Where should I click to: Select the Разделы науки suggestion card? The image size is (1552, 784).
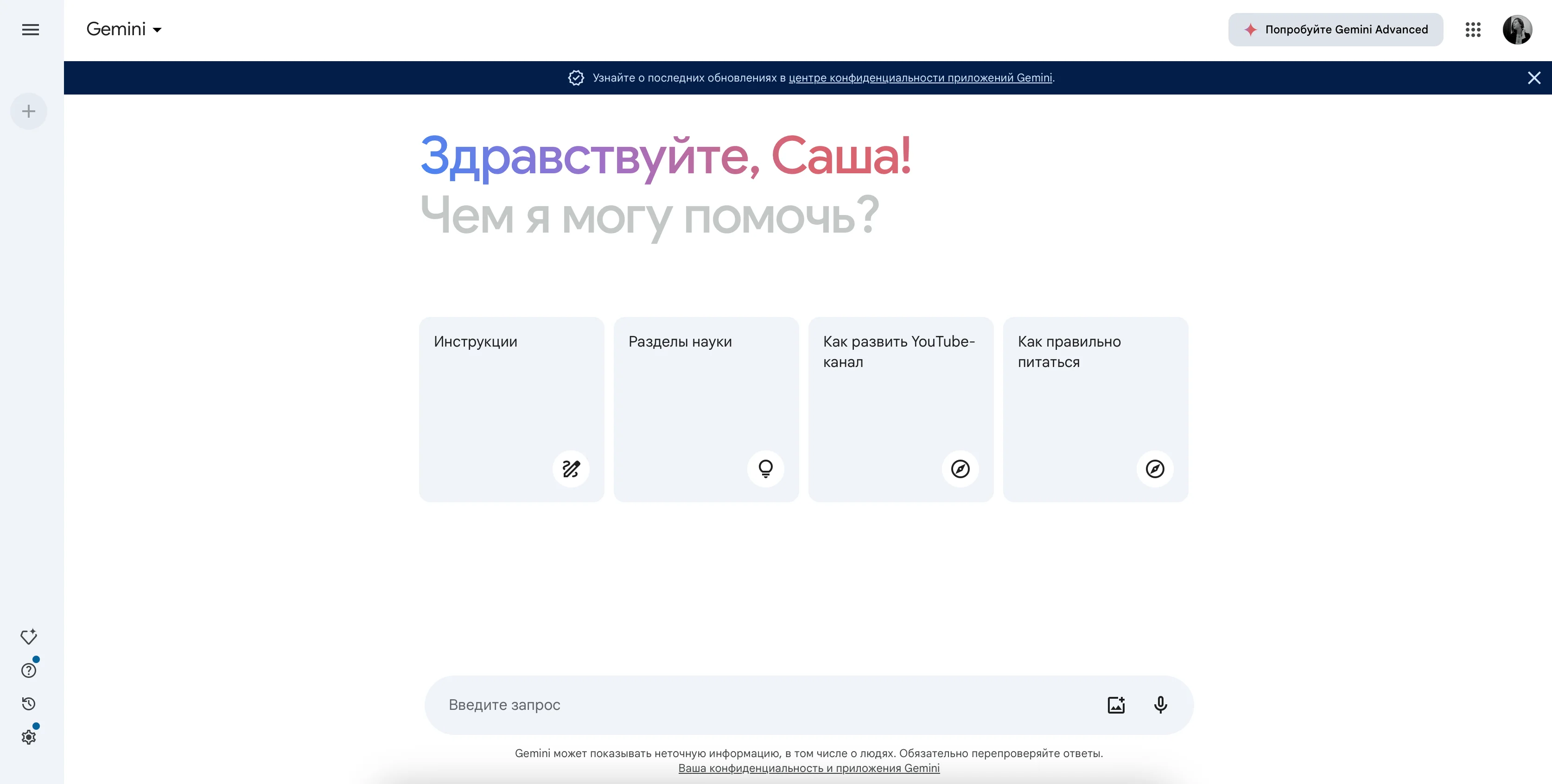point(706,409)
